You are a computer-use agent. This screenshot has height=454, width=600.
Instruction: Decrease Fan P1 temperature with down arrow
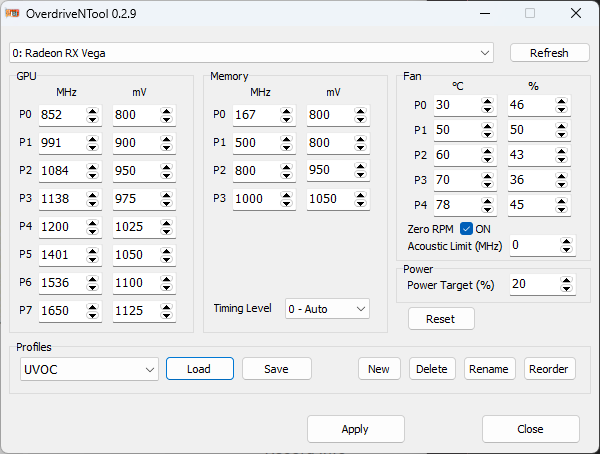(488, 134)
